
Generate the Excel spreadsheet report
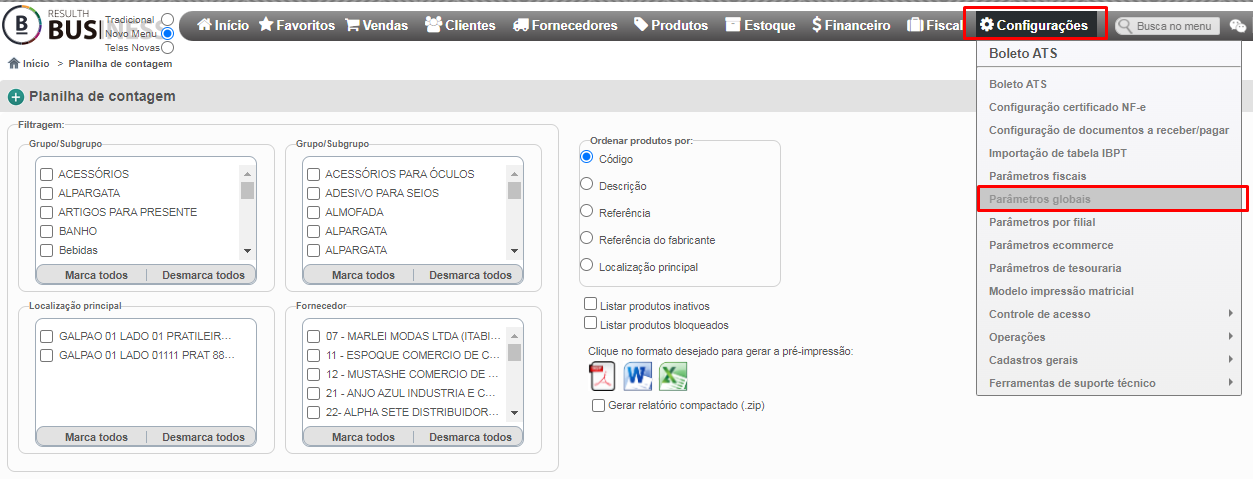coord(673,376)
